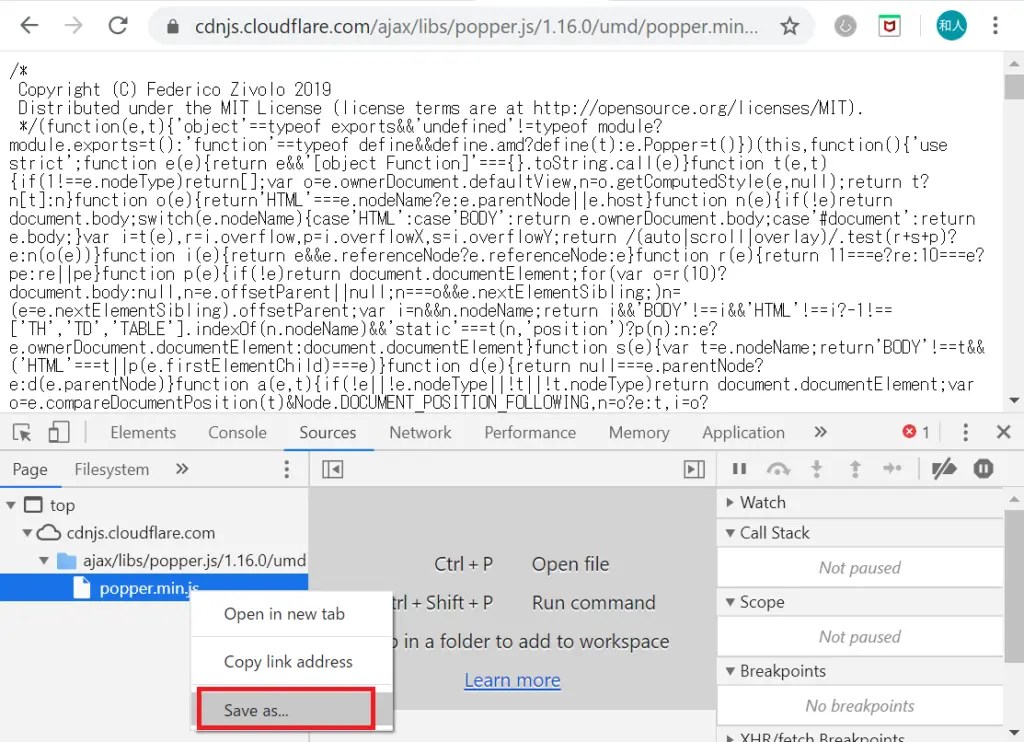The width and height of the screenshot is (1024, 742).
Task: Click the Step out of current function icon
Action: tap(853, 468)
